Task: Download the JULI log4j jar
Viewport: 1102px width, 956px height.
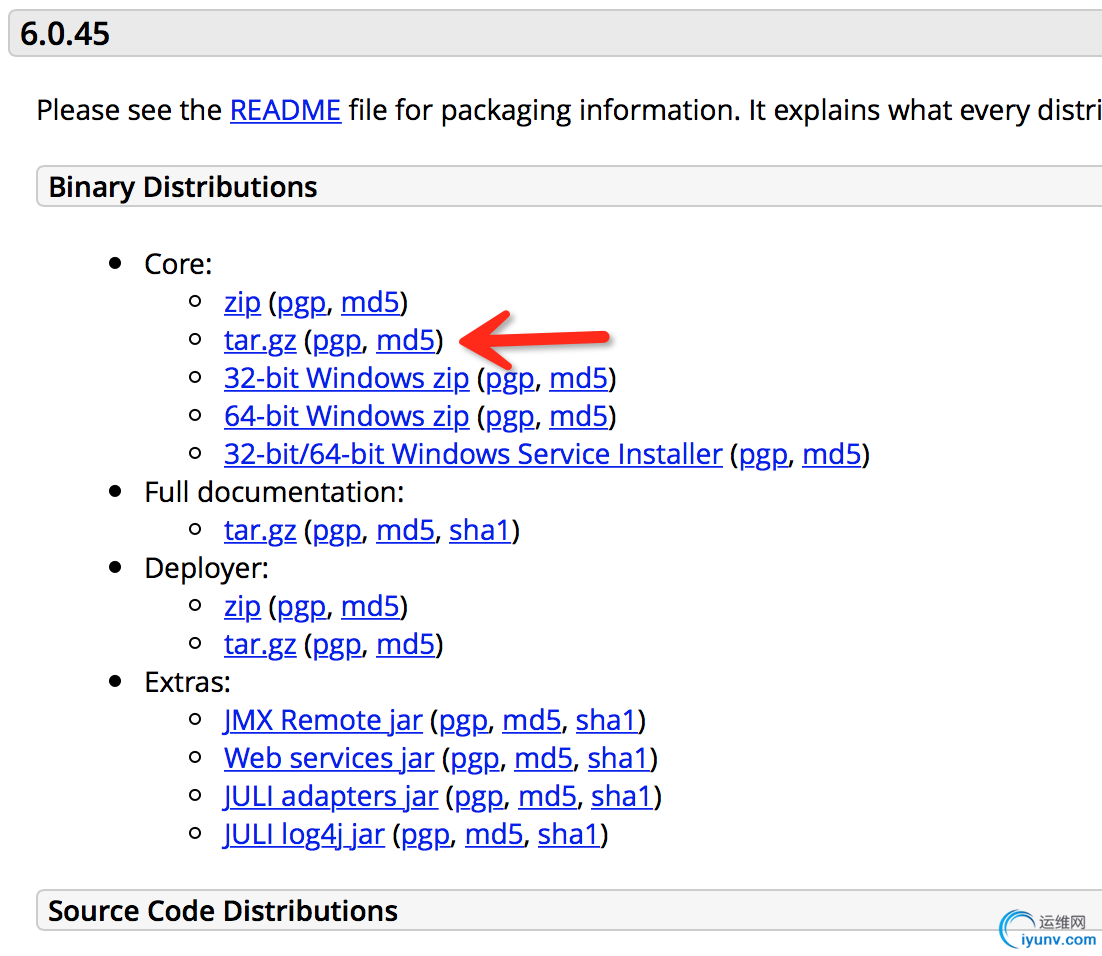Action: pyautogui.click(x=304, y=835)
